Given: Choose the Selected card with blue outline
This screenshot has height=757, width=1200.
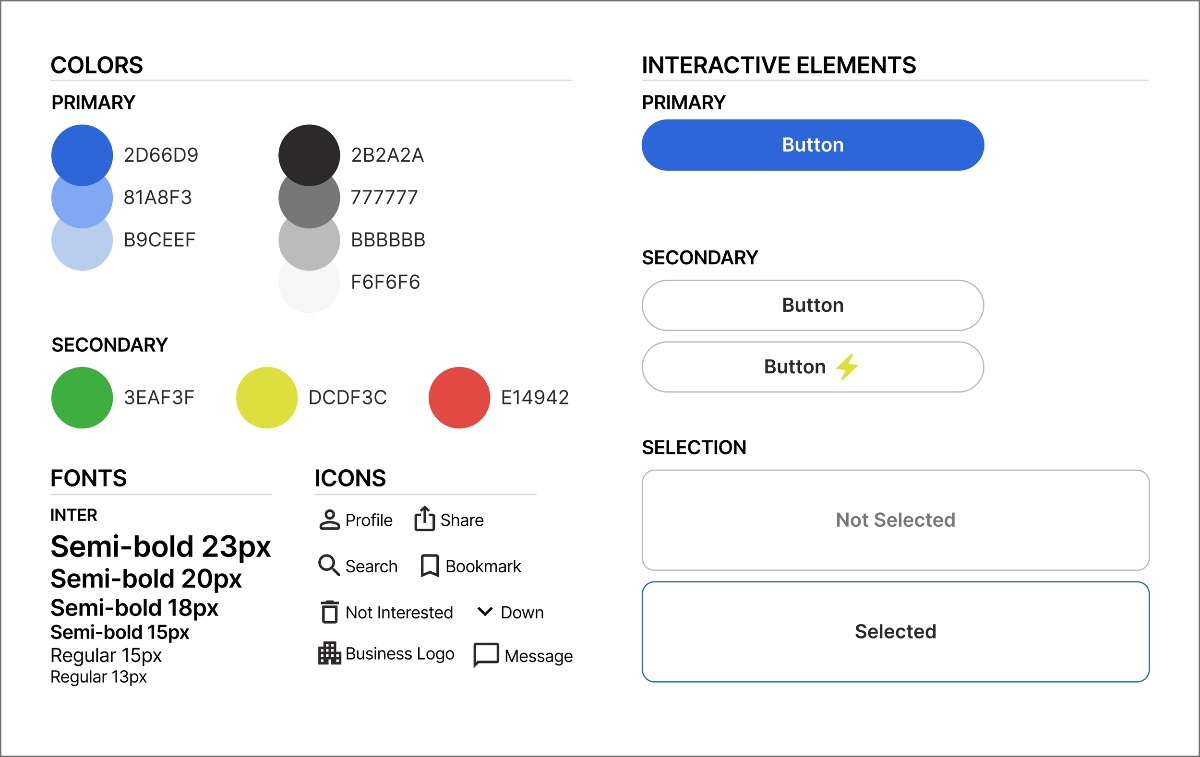Looking at the screenshot, I should tap(896, 632).
